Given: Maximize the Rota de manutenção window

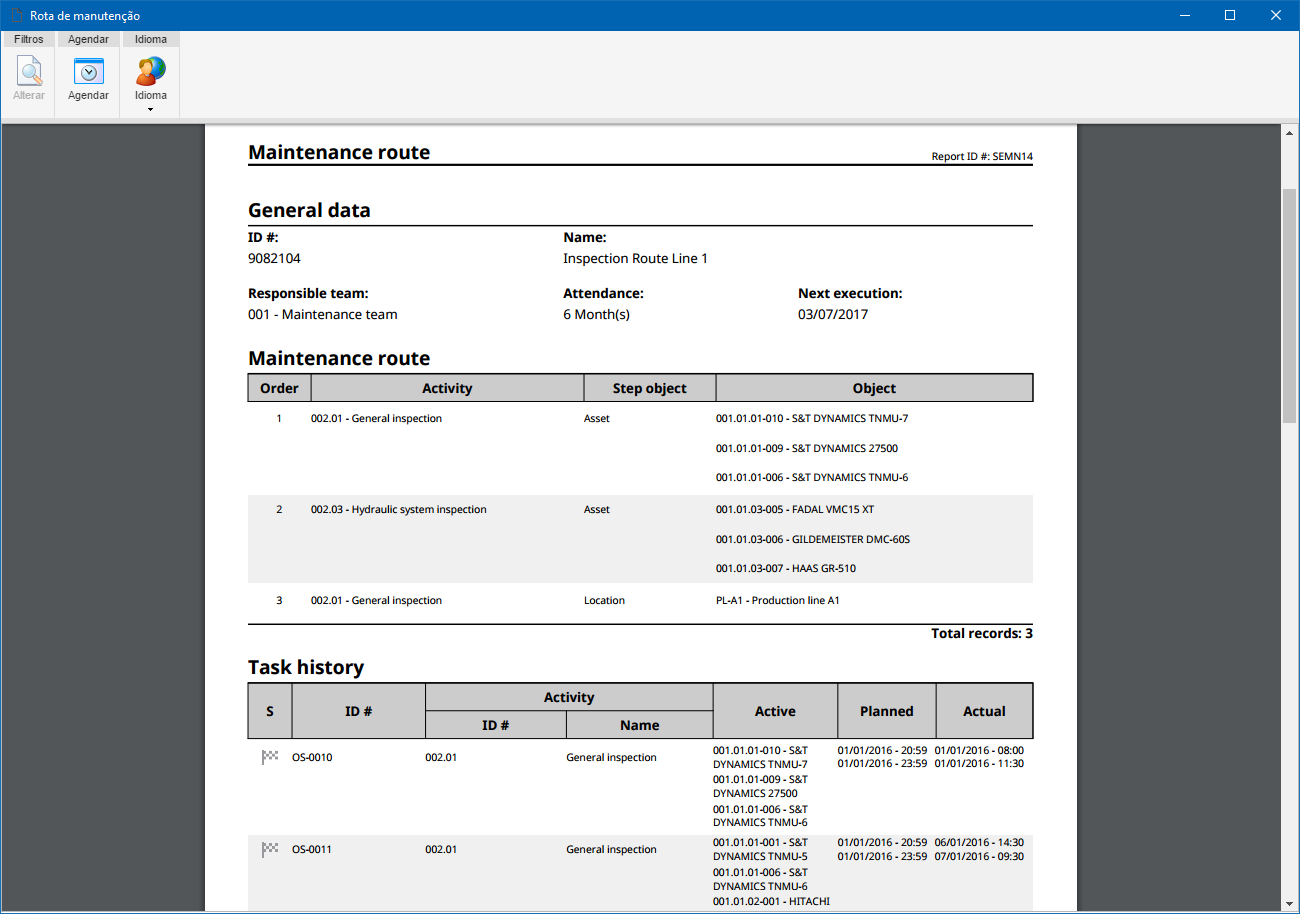Looking at the screenshot, I should coord(1230,15).
